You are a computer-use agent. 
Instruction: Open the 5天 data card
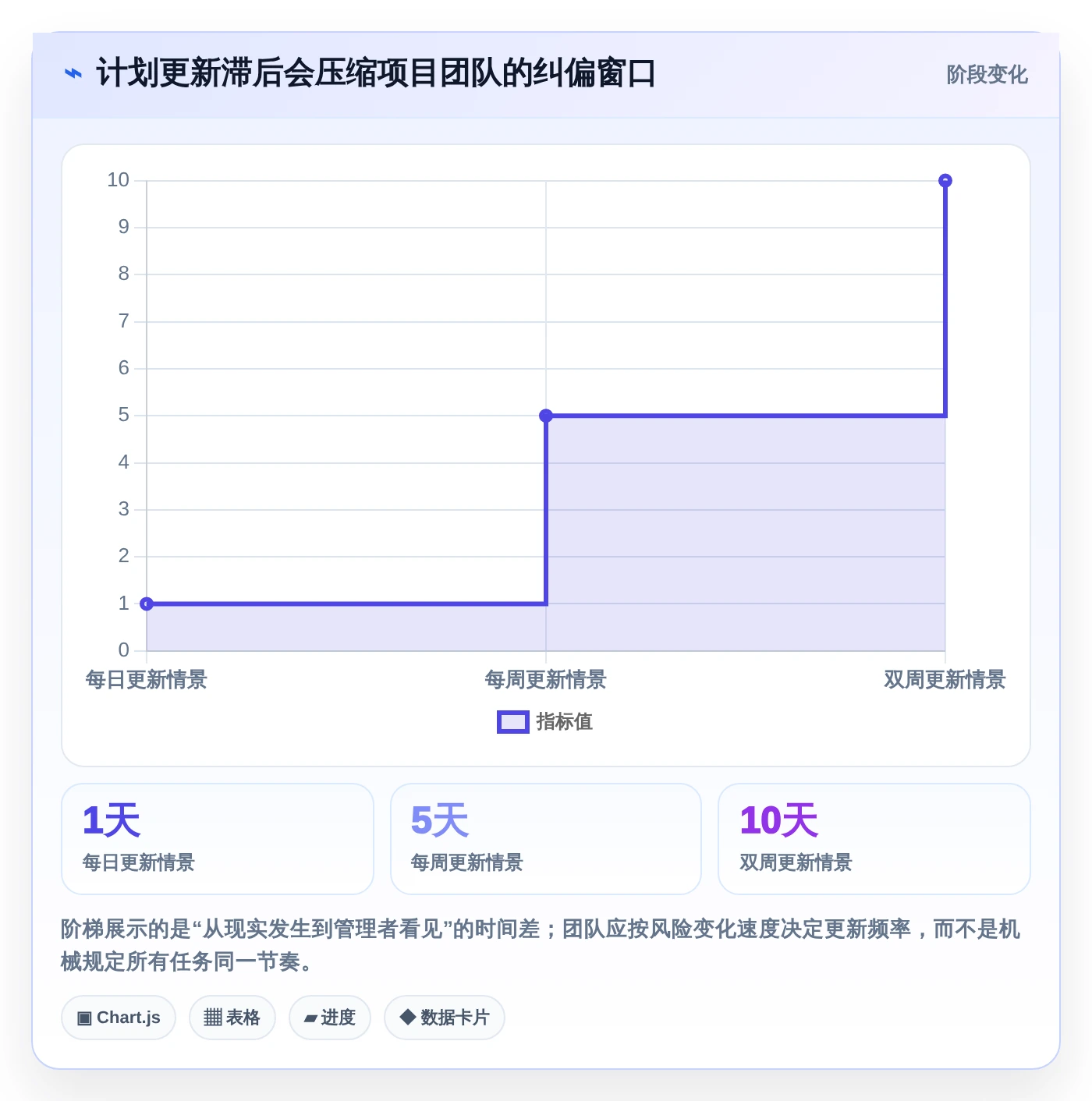(546, 839)
